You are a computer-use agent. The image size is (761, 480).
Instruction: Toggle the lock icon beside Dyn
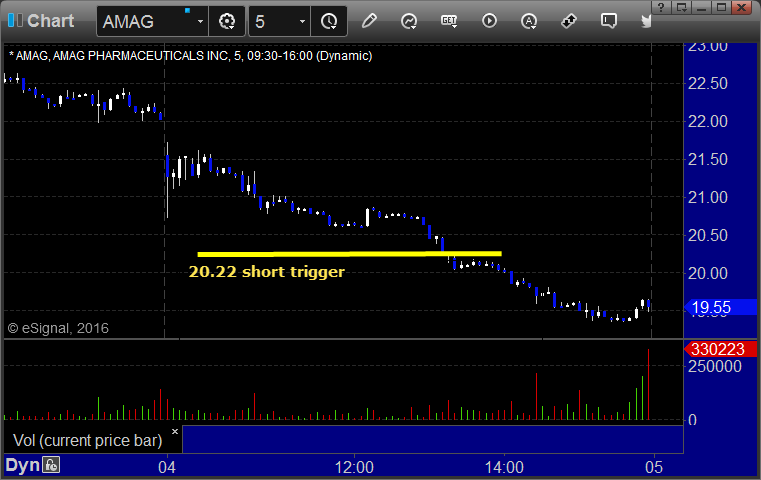point(51,465)
